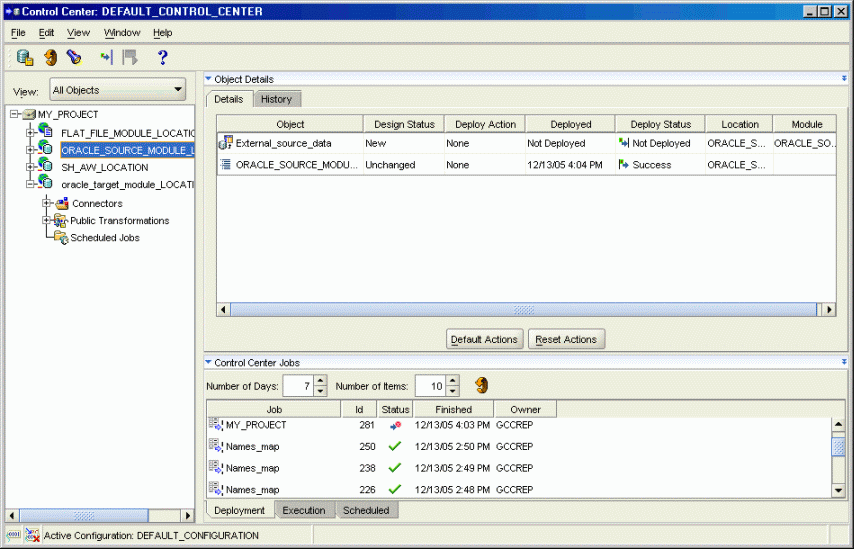Click right arrow of Object Details scrollbar
This screenshot has height=549, width=854.
point(828,309)
